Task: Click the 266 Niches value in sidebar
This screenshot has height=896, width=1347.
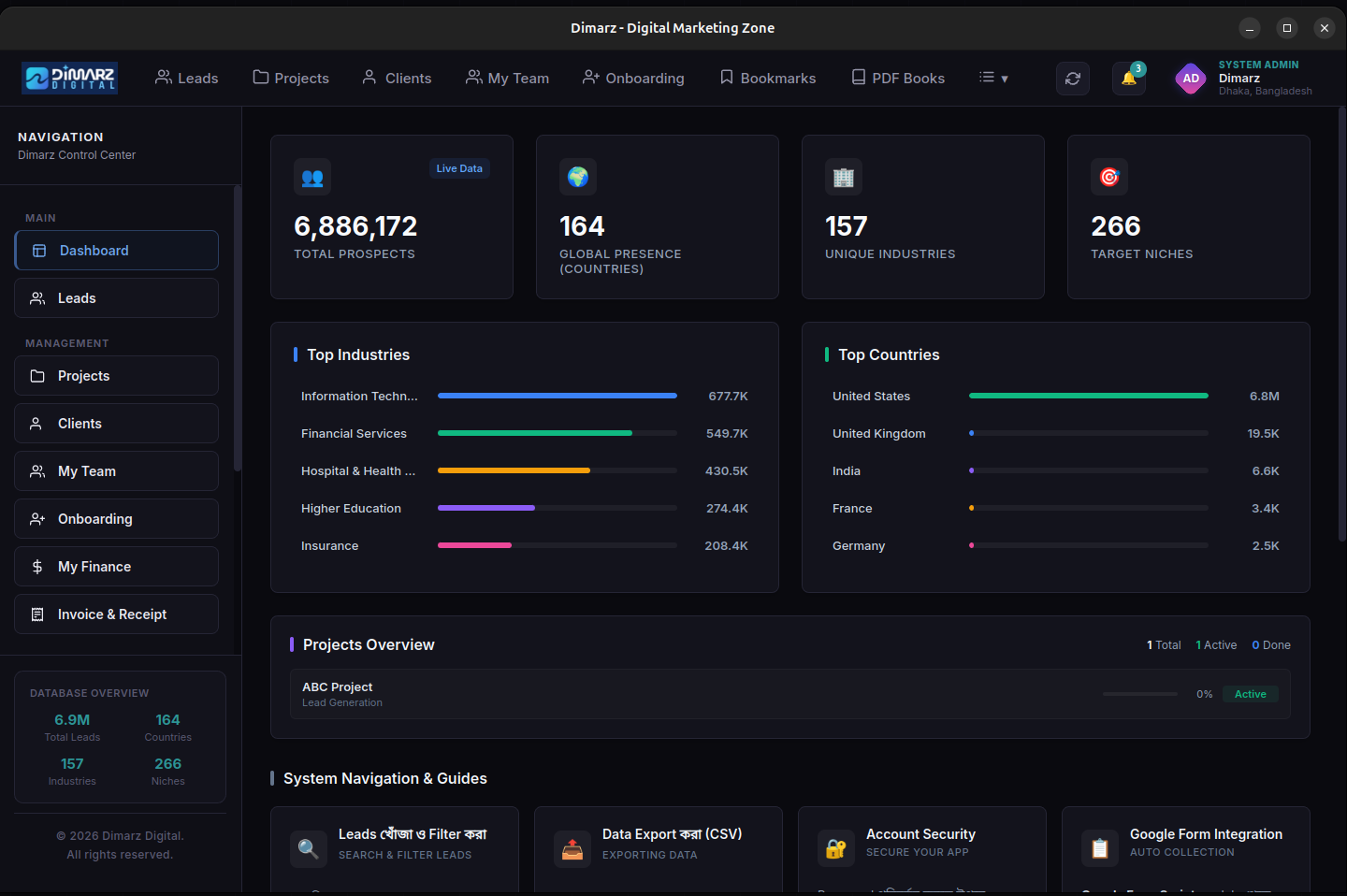Action: 167,764
